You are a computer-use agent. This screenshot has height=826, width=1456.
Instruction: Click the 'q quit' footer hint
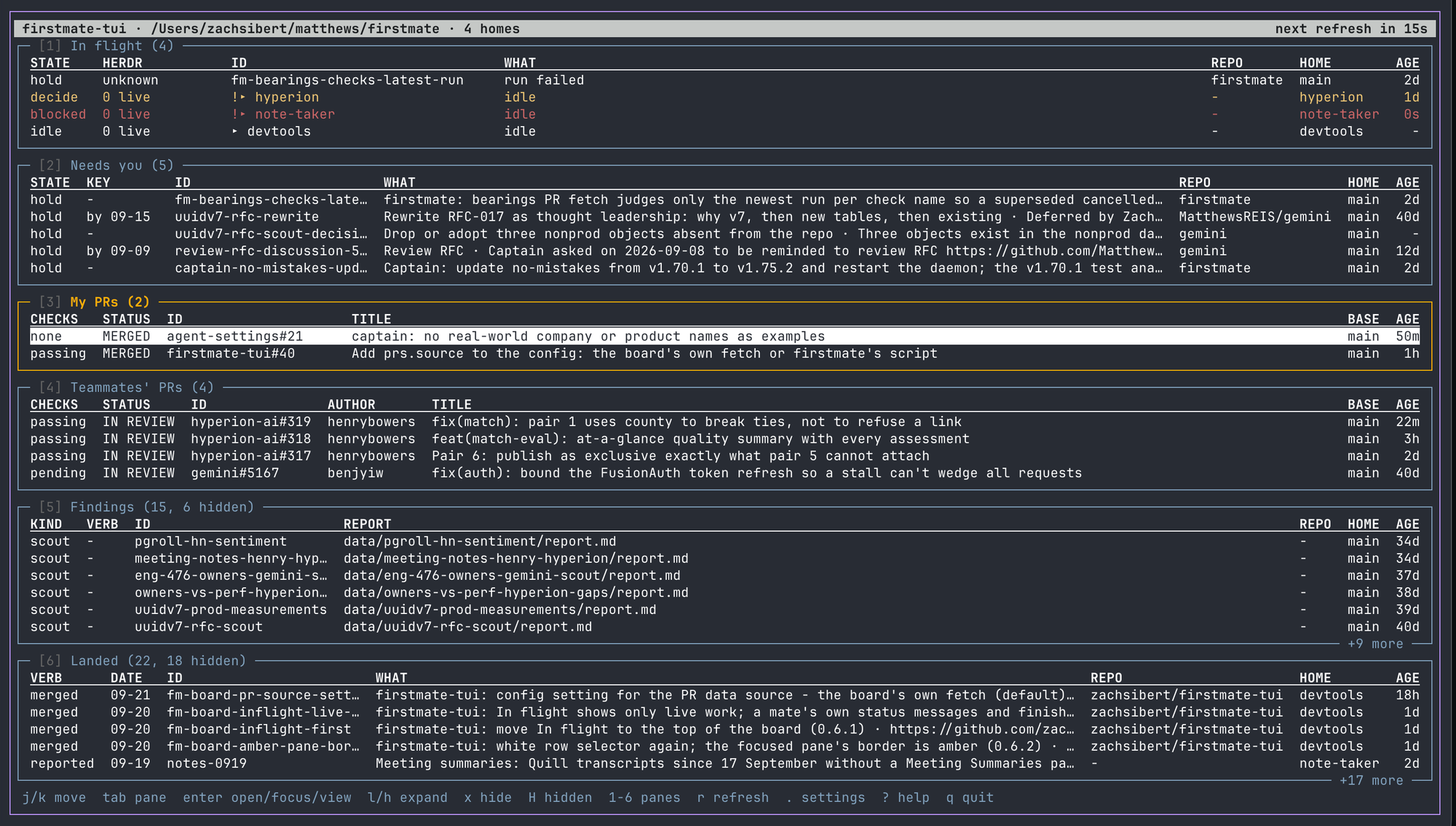click(x=970, y=798)
